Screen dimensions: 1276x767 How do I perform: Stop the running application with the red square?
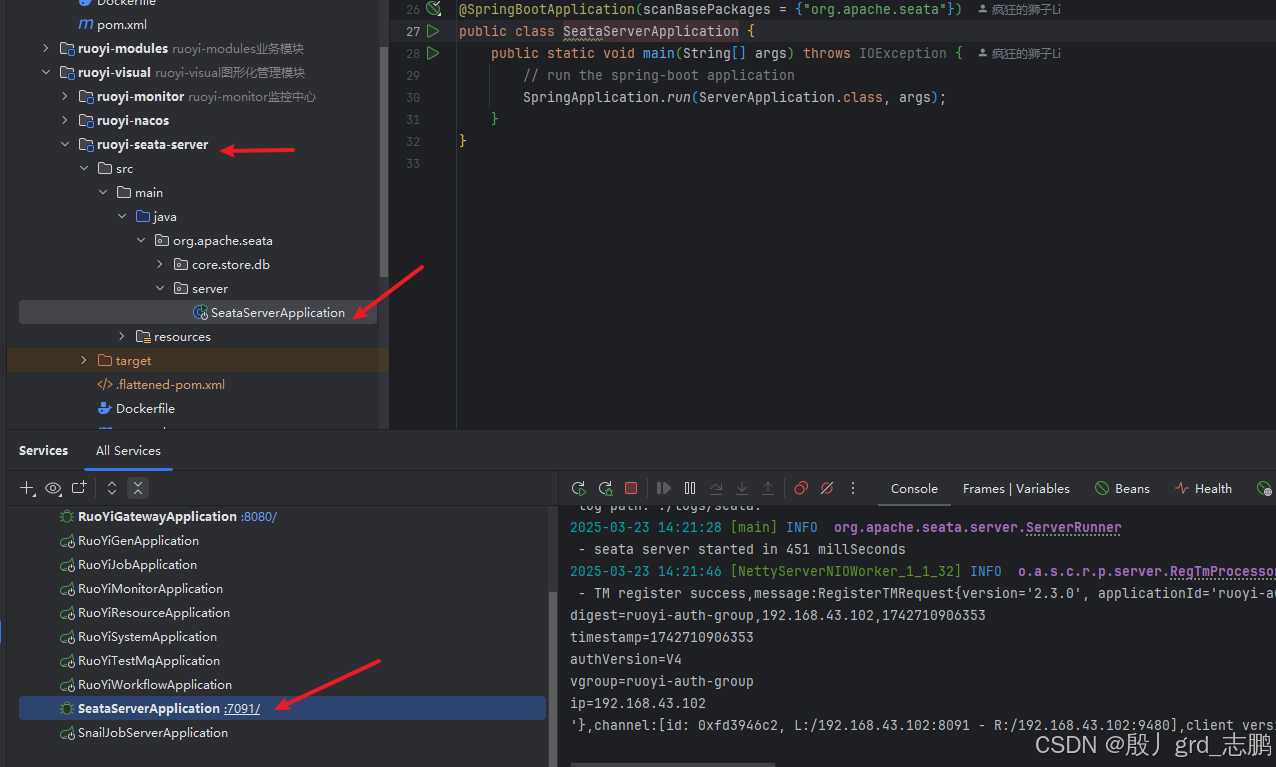click(631, 488)
